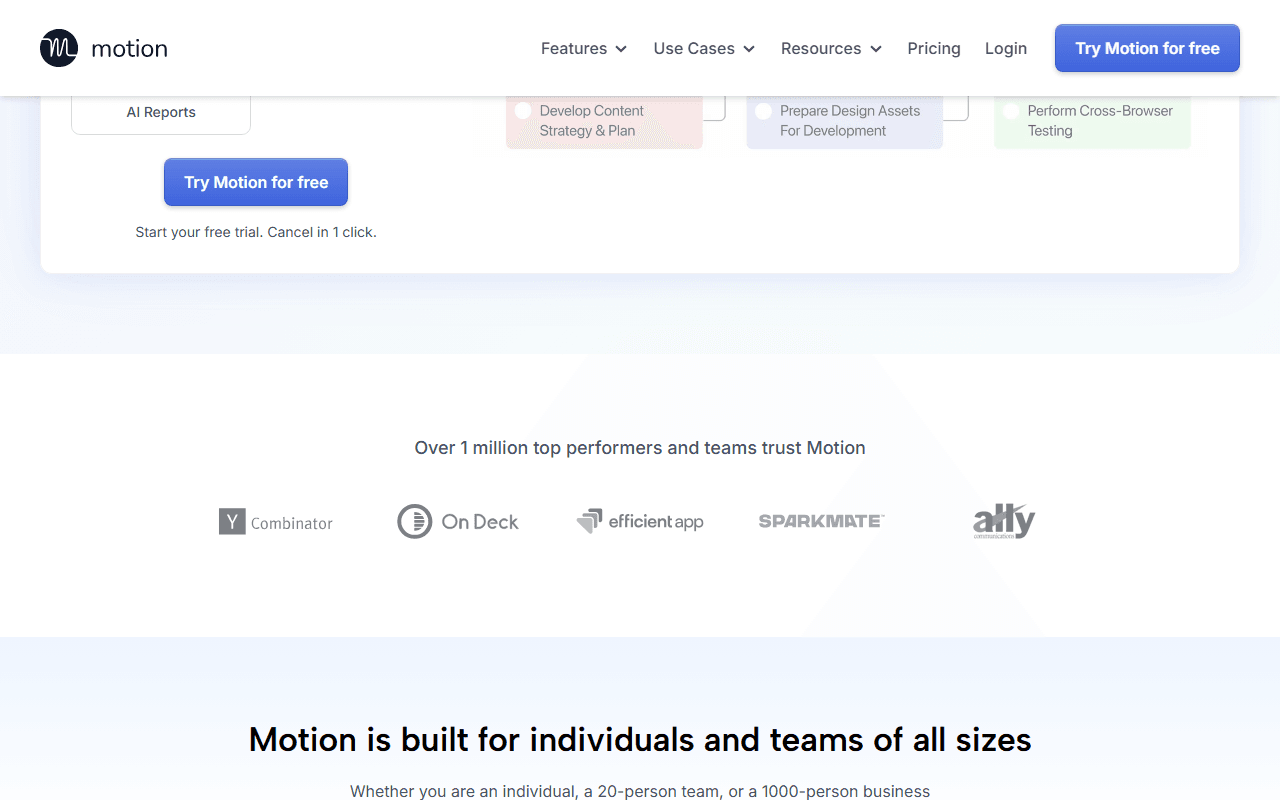Click the ally communications logo
This screenshot has width=1280, height=800.
1004,521
